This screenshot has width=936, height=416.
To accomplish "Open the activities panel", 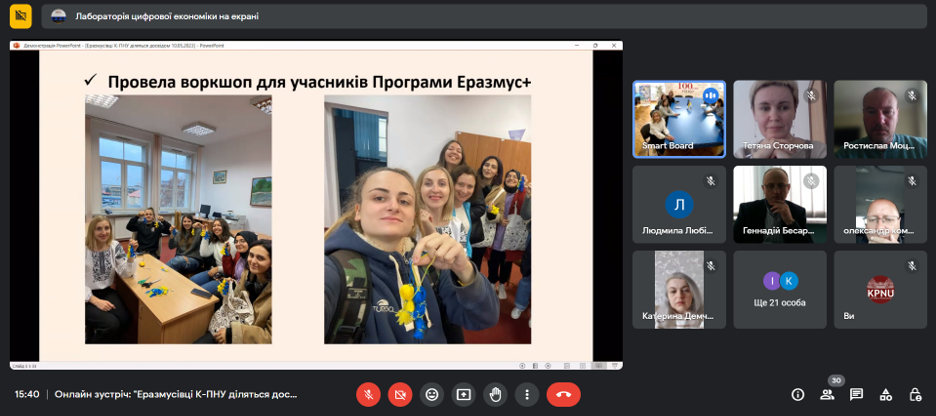I will coord(885,394).
